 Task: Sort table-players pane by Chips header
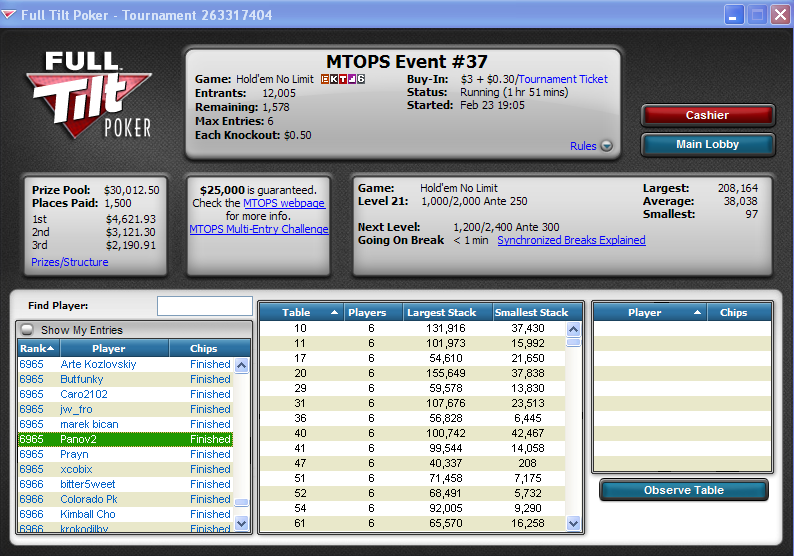point(739,312)
